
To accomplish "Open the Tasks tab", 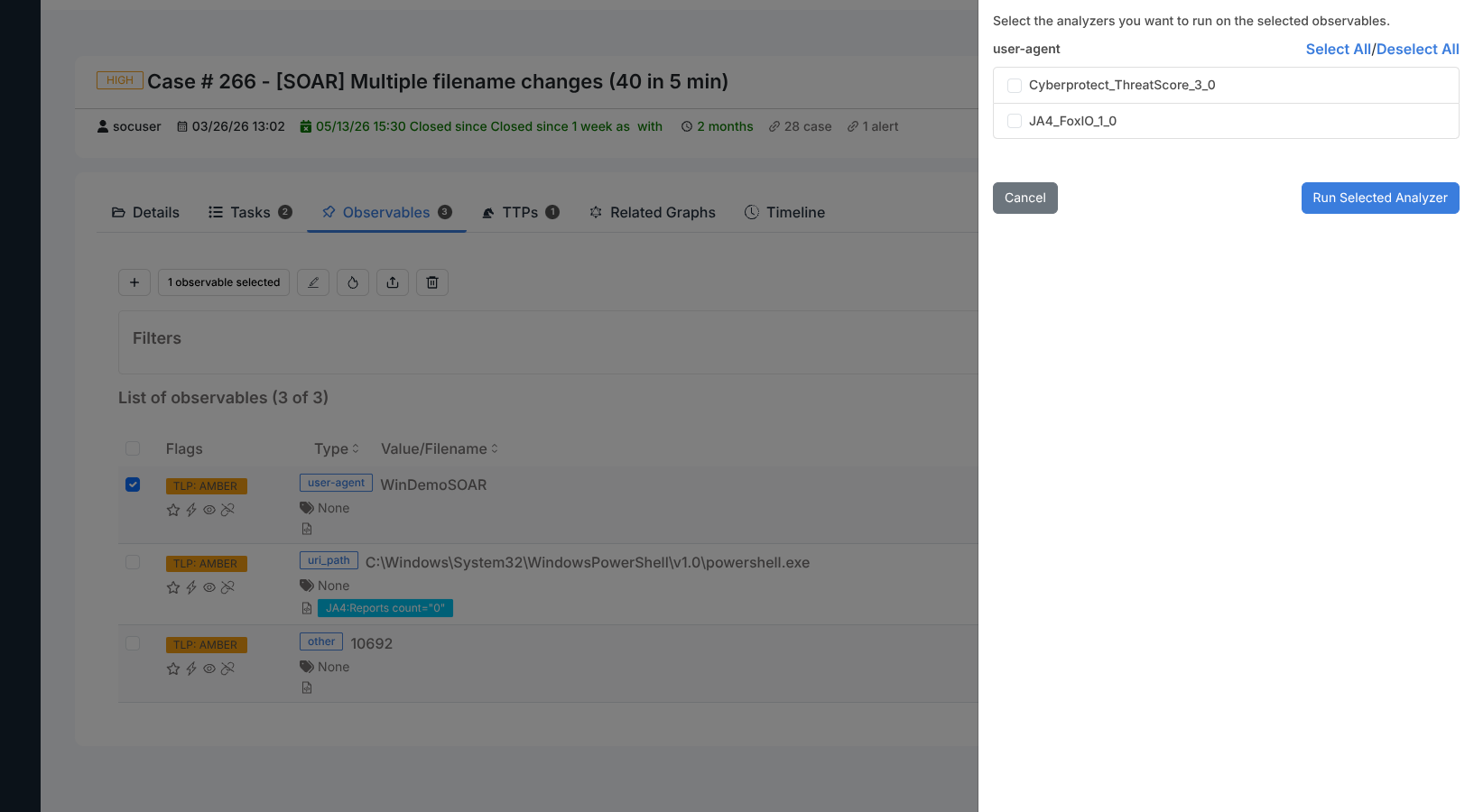I will [x=250, y=213].
